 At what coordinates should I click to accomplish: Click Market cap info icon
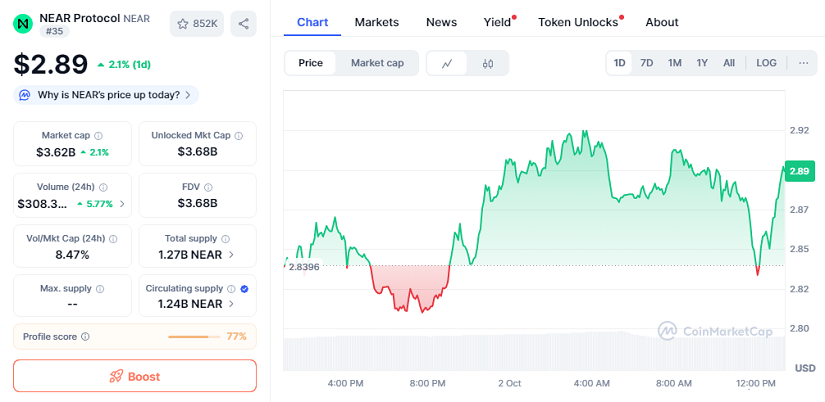click(x=99, y=135)
